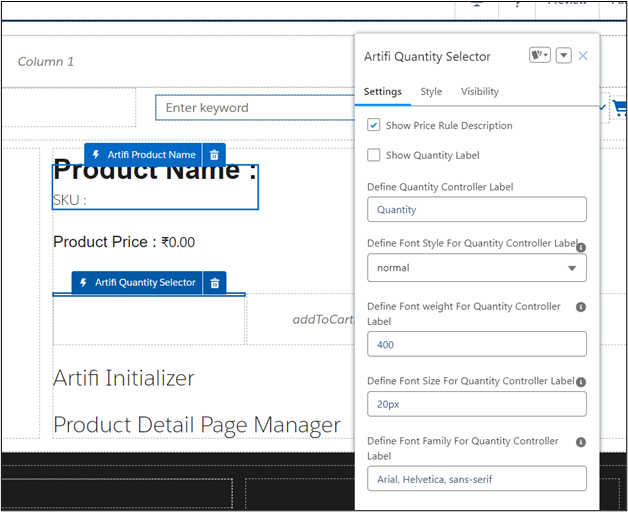Click the Product Name heading text

click(155, 171)
